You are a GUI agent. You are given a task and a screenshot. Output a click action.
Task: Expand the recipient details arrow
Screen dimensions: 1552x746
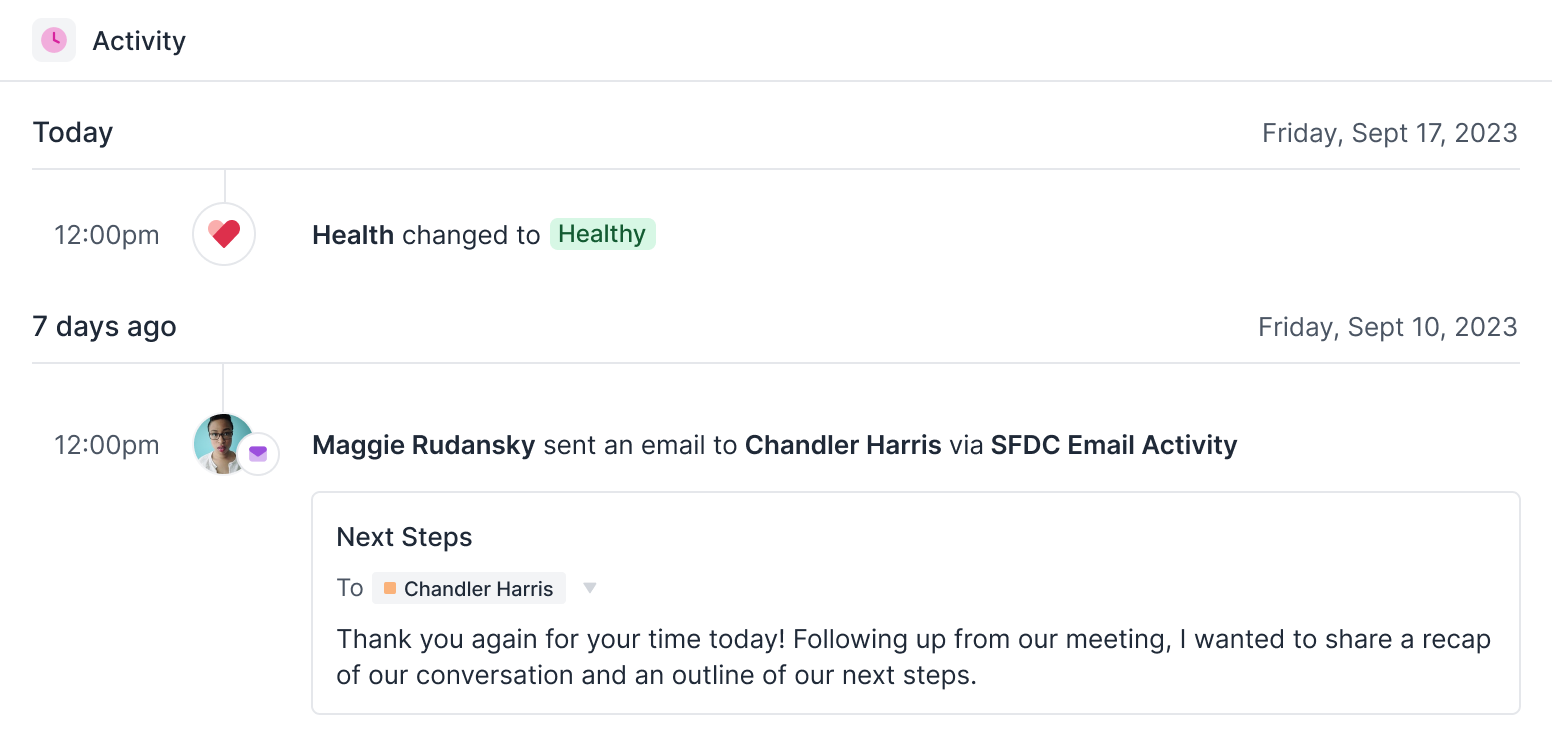[590, 588]
